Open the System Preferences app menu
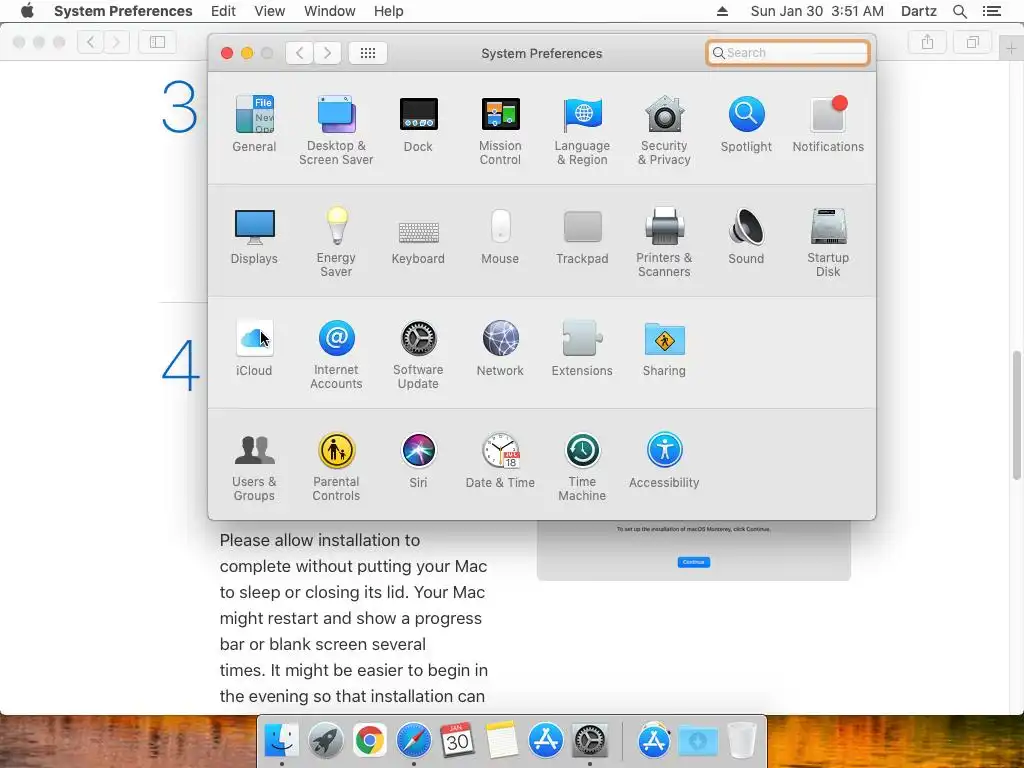1024x768 pixels. pyautogui.click(x=123, y=11)
